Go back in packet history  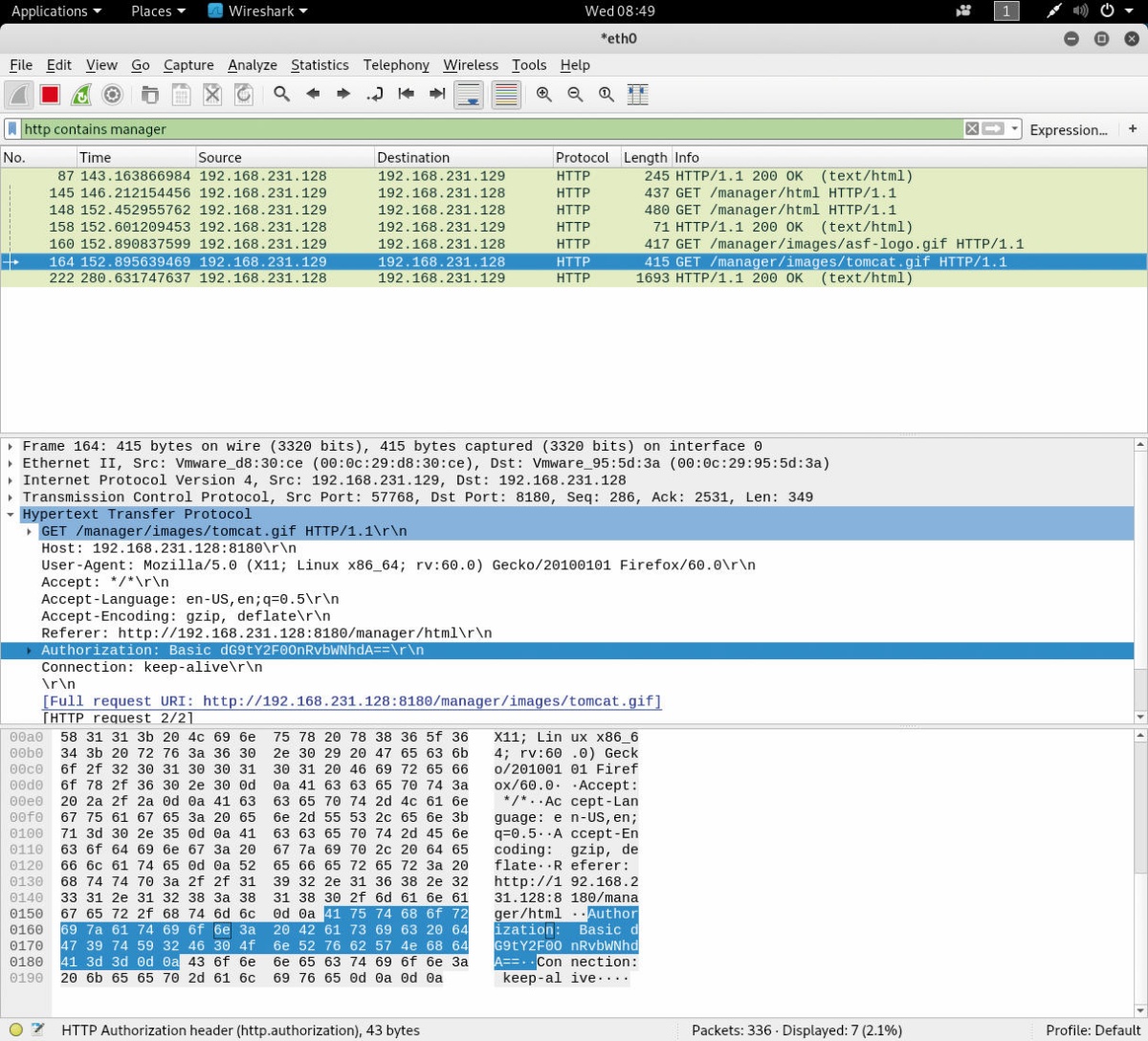click(x=313, y=94)
